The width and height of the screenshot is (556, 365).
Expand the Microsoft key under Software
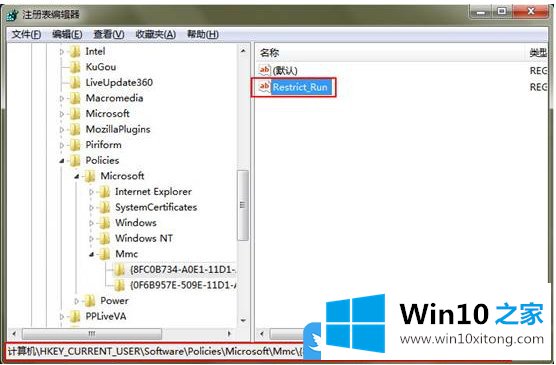click(x=62, y=114)
